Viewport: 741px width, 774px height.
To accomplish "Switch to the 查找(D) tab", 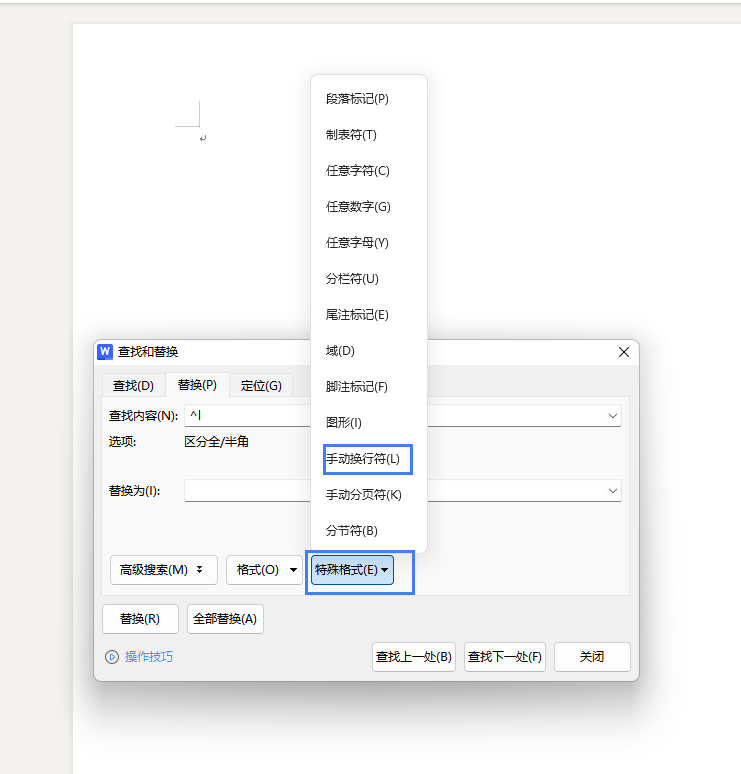I will 133,385.
